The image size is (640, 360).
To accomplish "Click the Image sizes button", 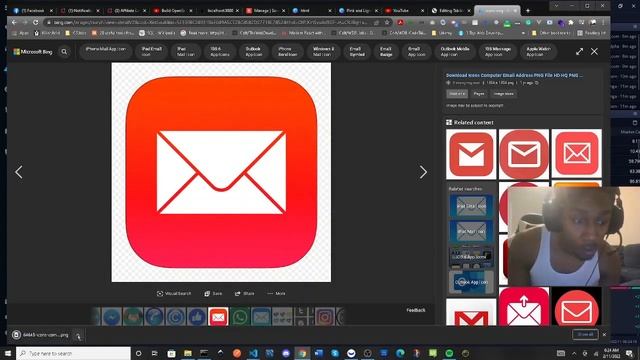I will (503, 94).
